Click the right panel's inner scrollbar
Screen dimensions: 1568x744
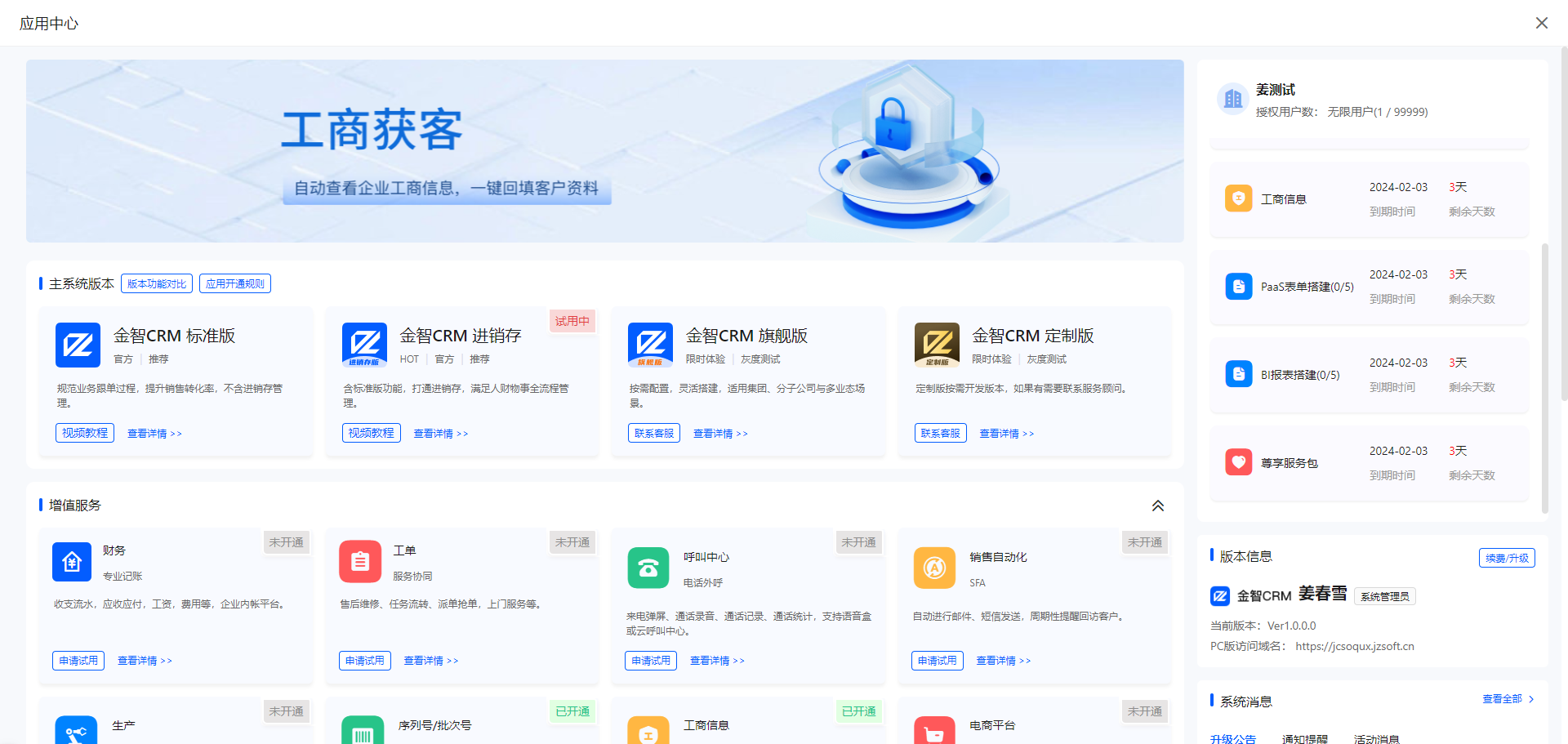pyautogui.click(x=1544, y=378)
